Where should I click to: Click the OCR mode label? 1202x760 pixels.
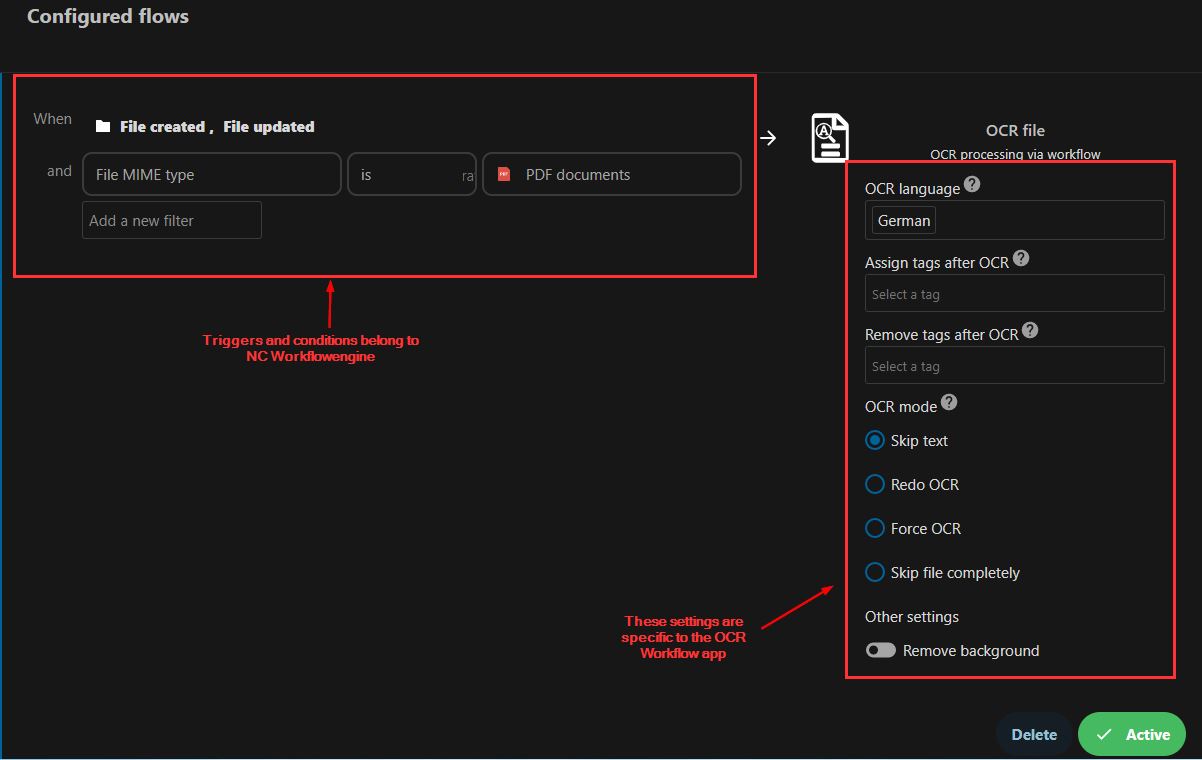click(901, 407)
